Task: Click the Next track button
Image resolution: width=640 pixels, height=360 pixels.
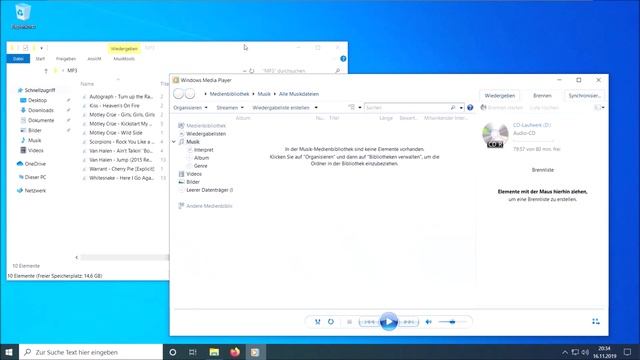Action: 409,322
